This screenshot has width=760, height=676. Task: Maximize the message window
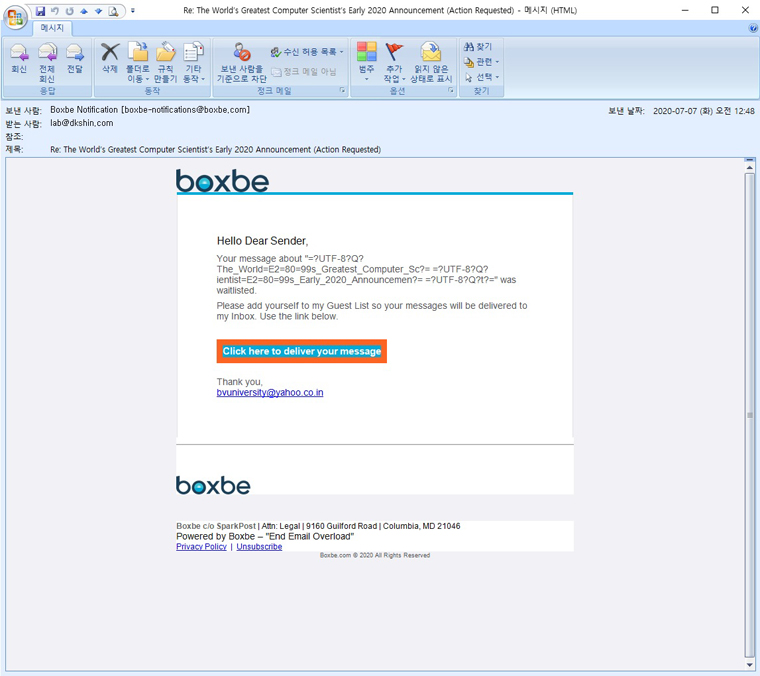(x=715, y=10)
